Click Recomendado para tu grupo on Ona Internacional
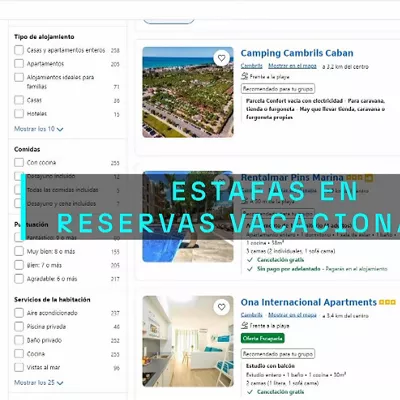Image resolution: width=400 pixels, height=400 pixels. coord(278,354)
